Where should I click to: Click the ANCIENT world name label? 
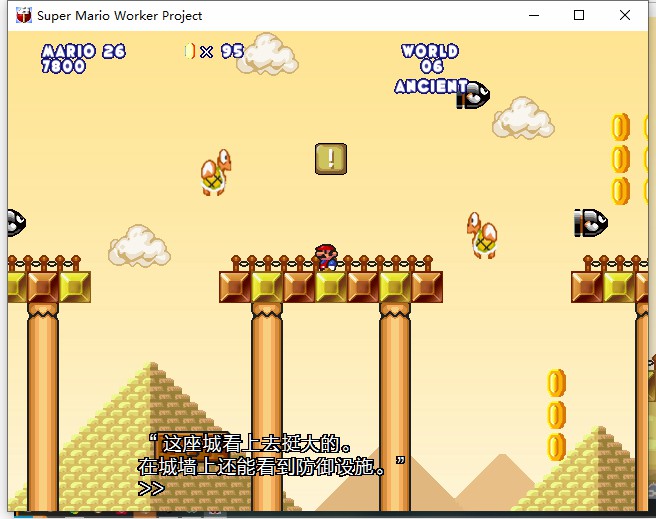431,86
